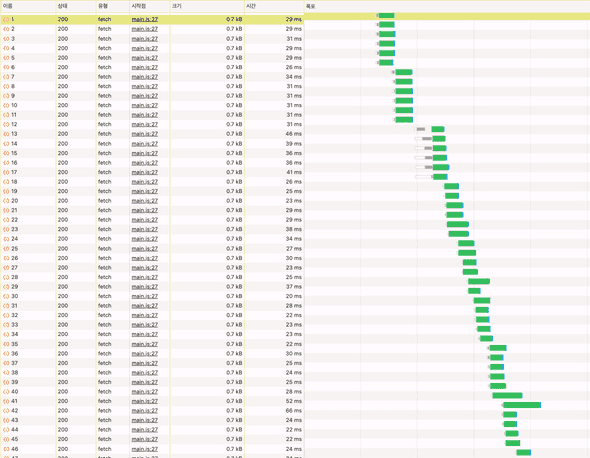Click the fetch icon beside request 41
Viewport: 590px width, 458px height.
tap(6, 402)
